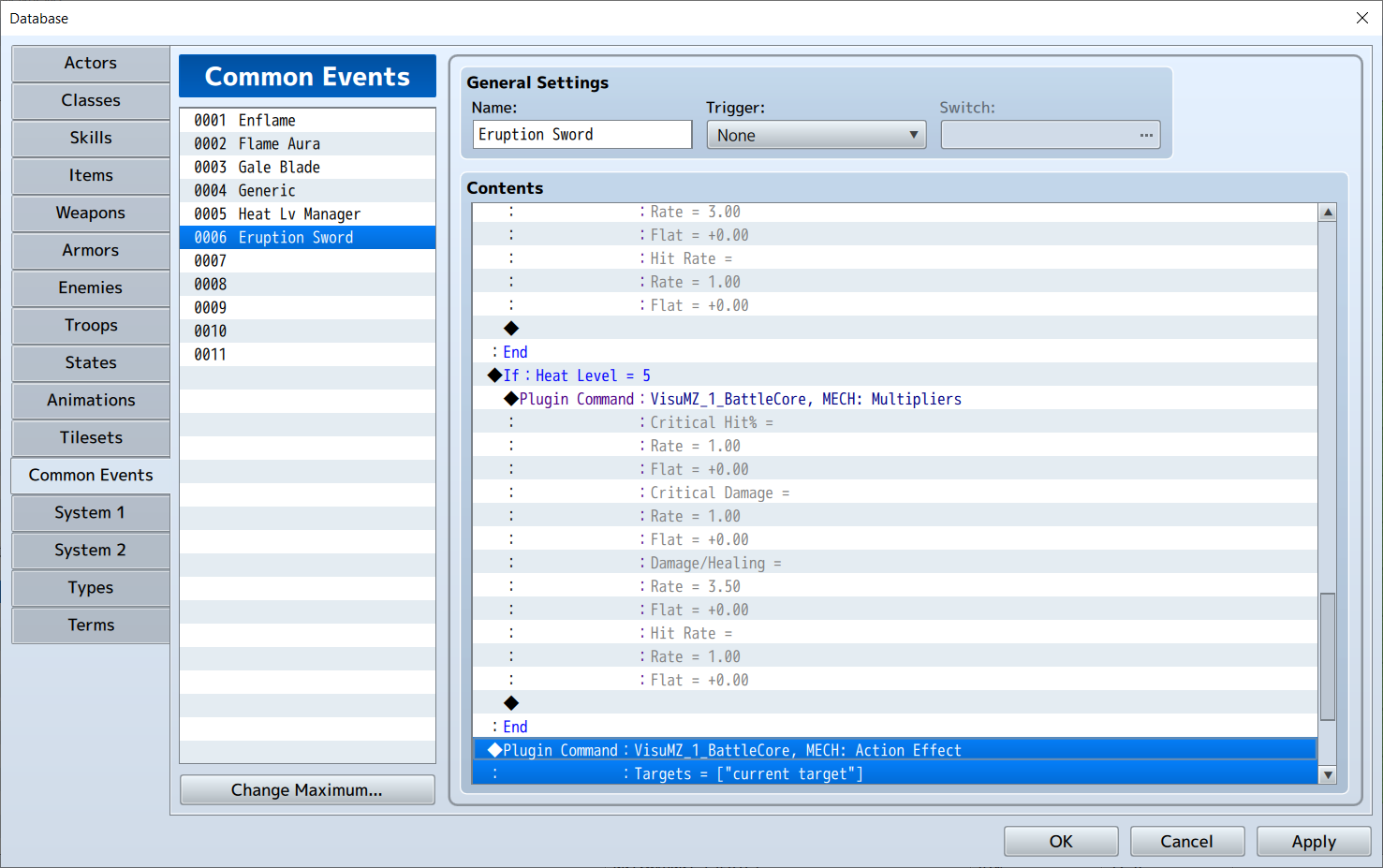Viewport: 1383px width, 868px height.
Task: Select the 0002 Flame Aura common event
Action: [307, 143]
